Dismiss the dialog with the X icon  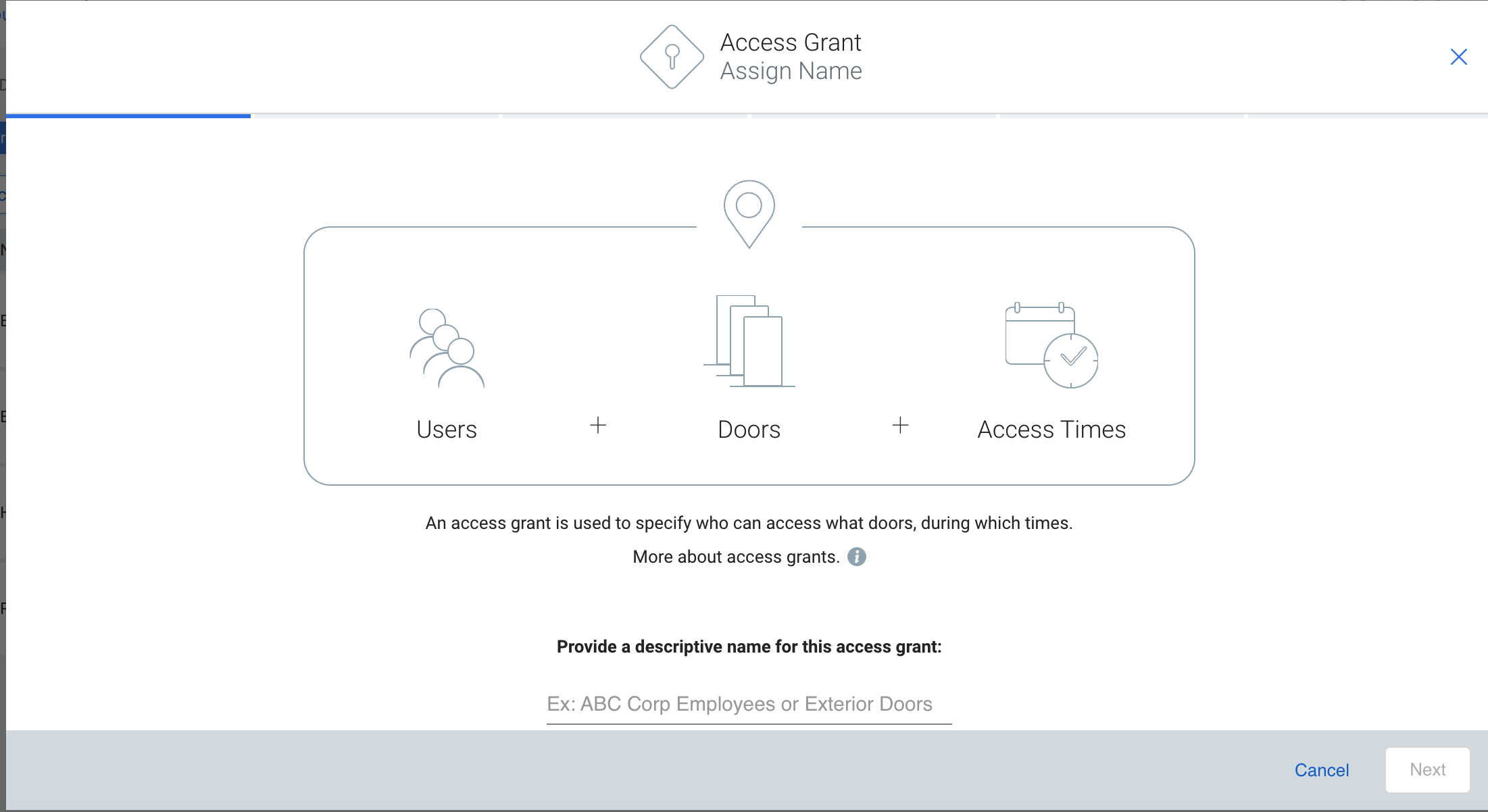point(1459,56)
